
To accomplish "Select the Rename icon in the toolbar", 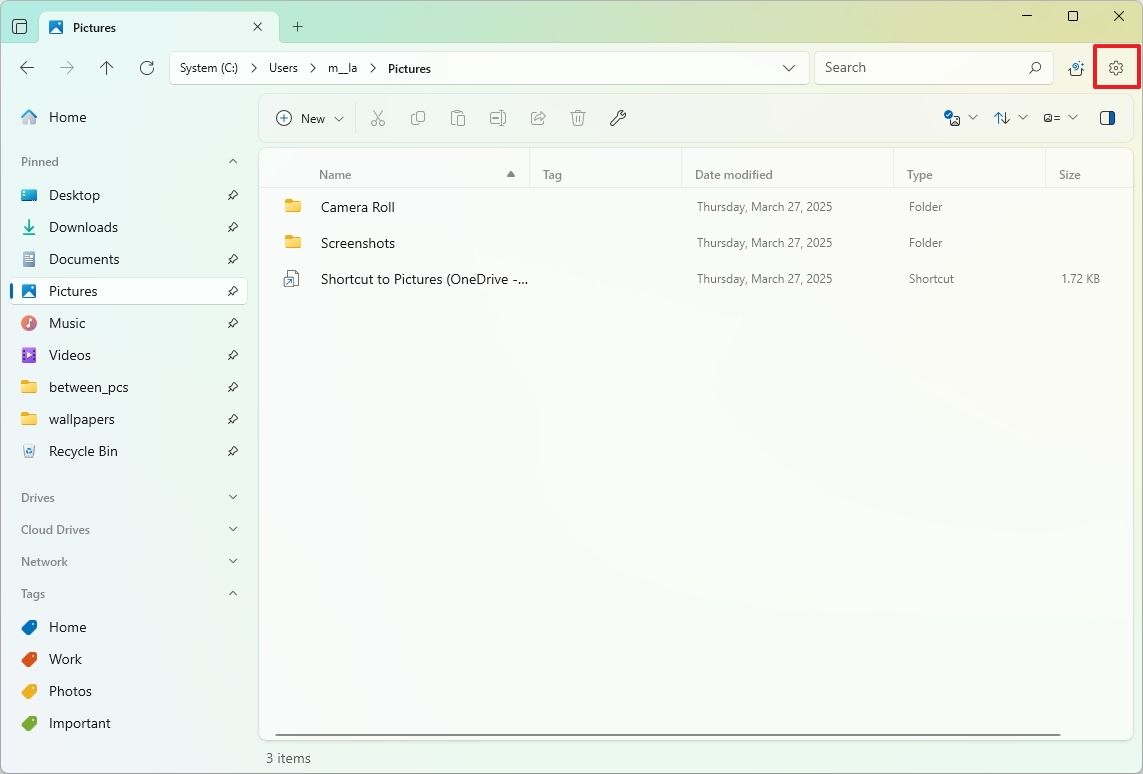I will (x=498, y=118).
